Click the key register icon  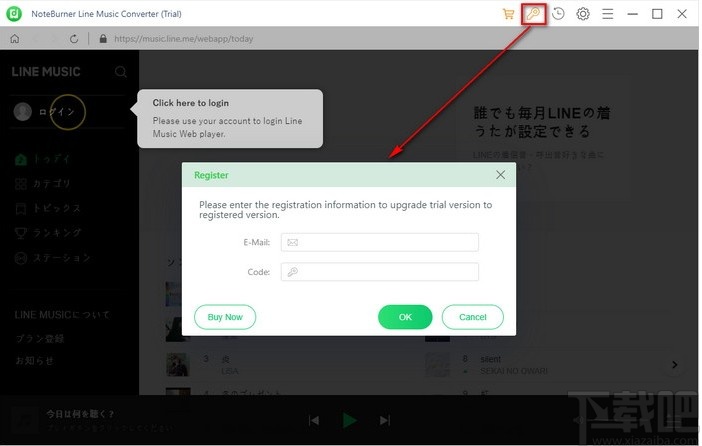pyautogui.click(x=533, y=14)
